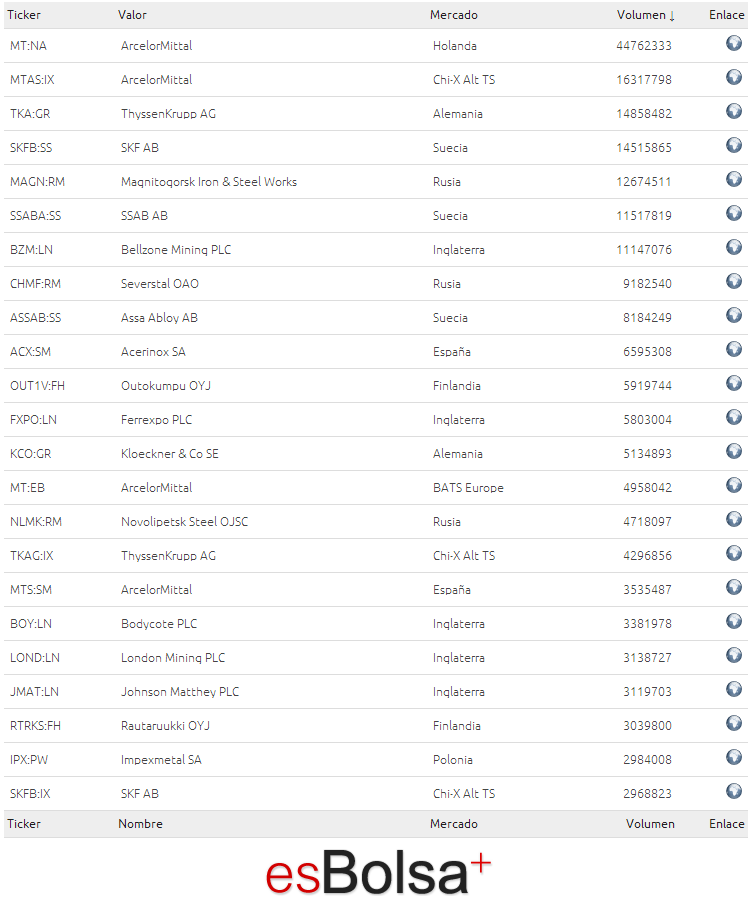
Task: Click the globe icon for Johnson Matthey PLC
Action: [x=734, y=689]
